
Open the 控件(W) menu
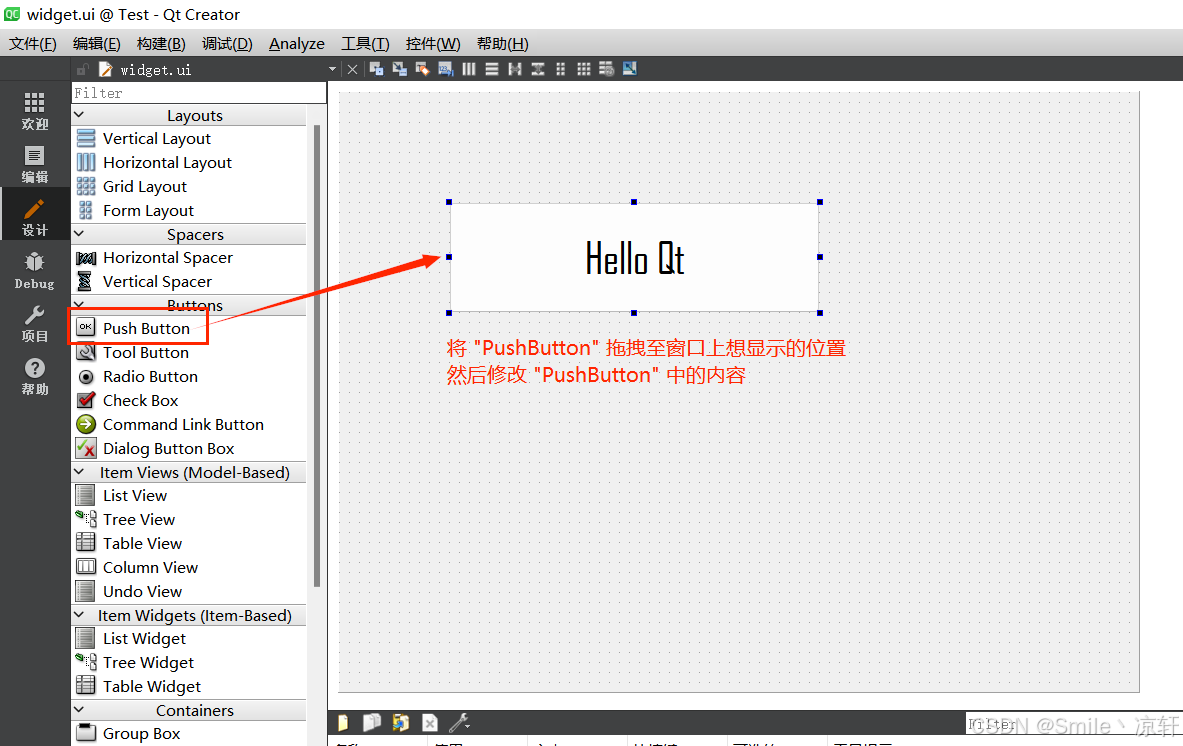click(x=433, y=44)
